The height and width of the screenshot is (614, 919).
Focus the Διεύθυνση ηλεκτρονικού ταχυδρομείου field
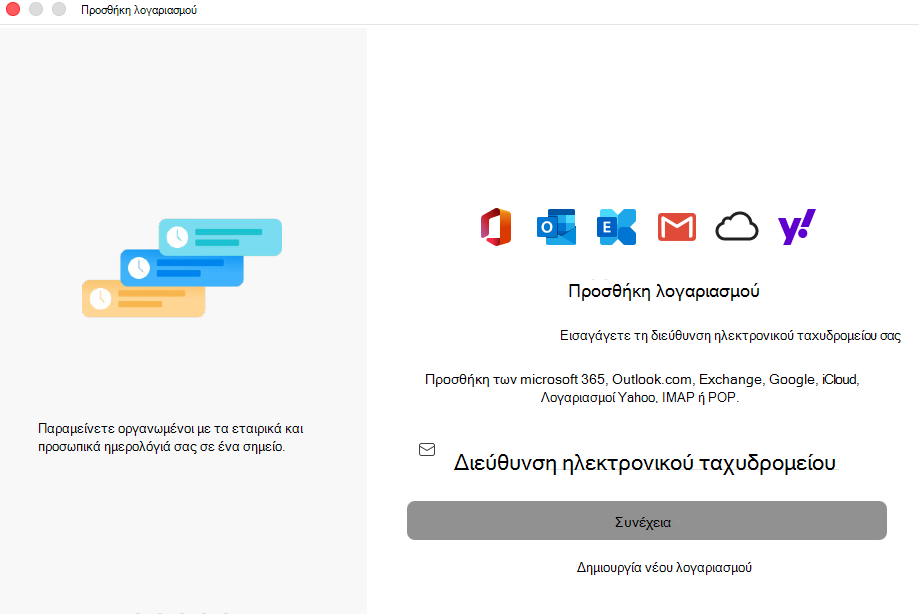click(645, 462)
